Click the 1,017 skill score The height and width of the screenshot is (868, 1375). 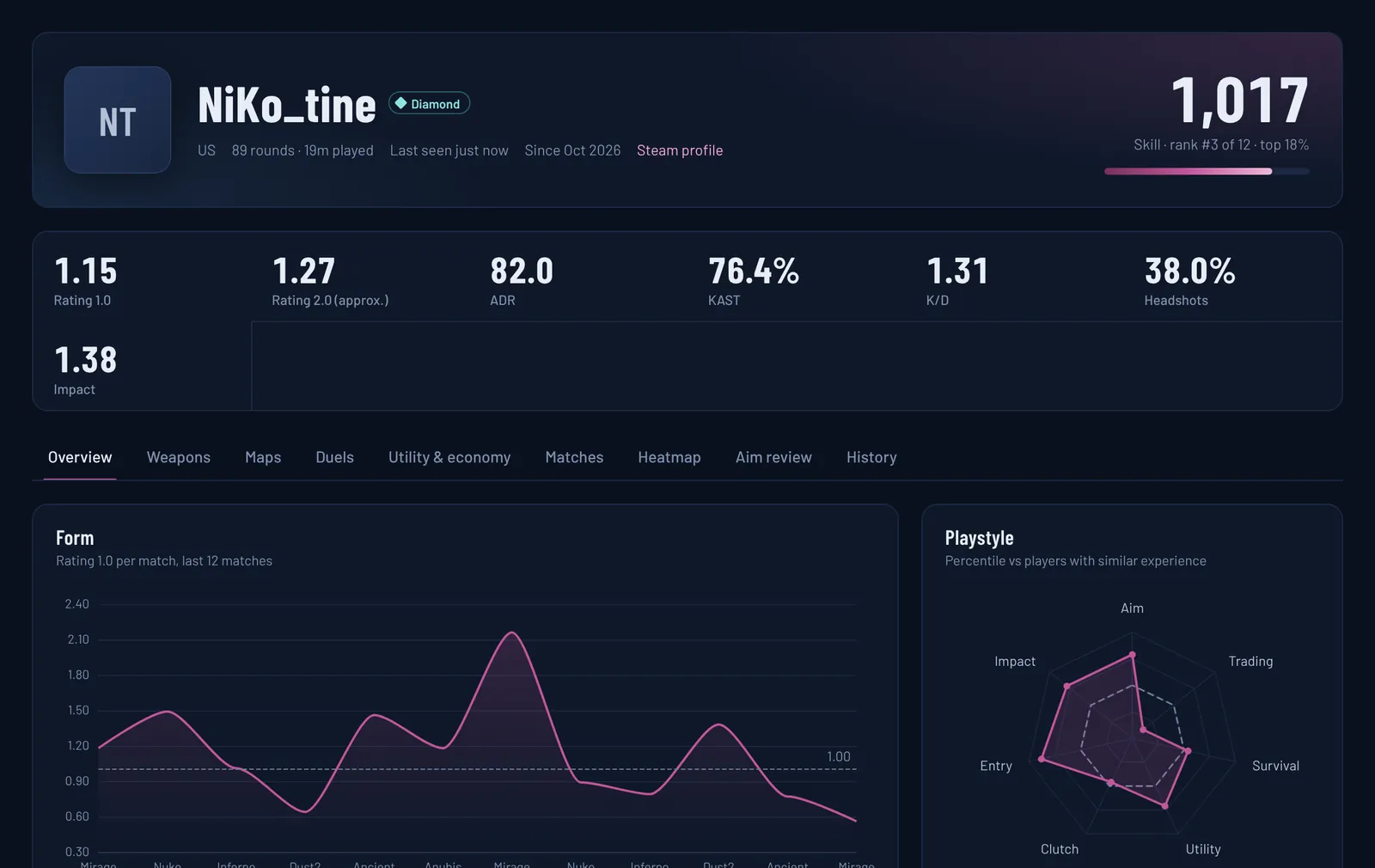click(1239, 101)
